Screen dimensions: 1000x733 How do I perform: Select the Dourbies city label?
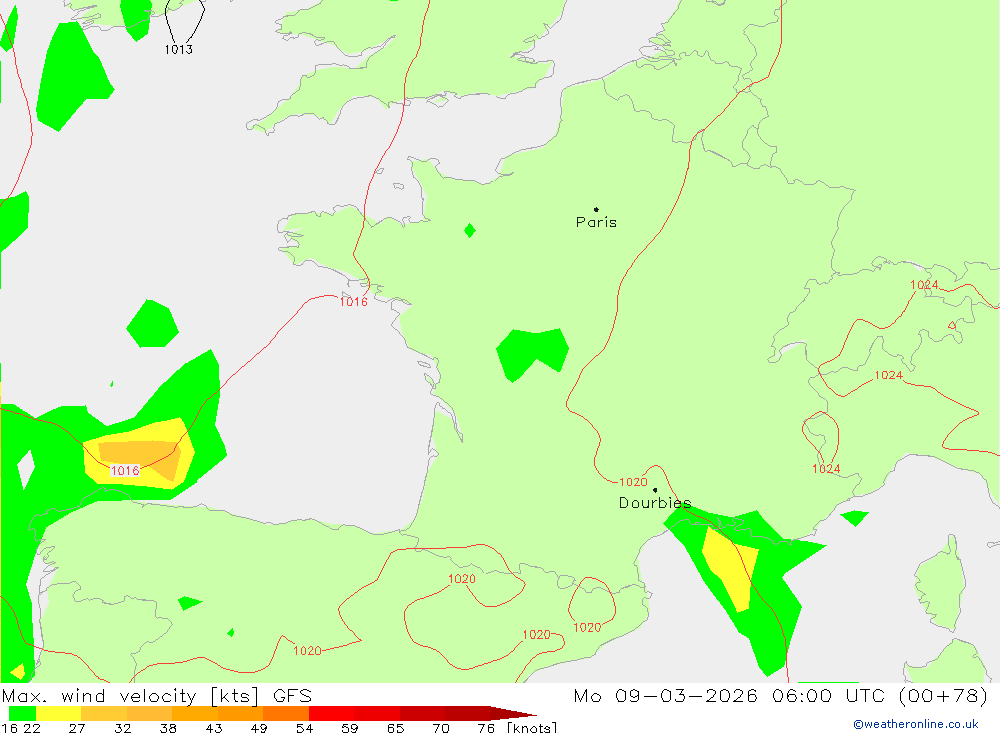point(655,503)
